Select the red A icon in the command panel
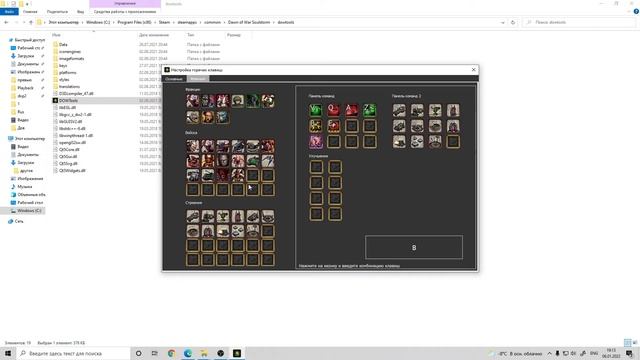 click(x=351, y=110)
